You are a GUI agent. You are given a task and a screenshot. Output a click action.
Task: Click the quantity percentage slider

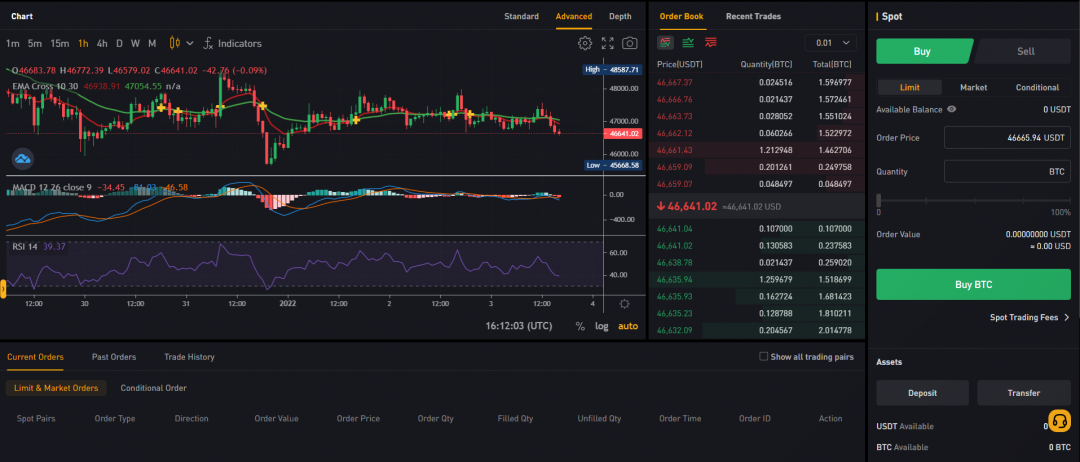[973, 200]
